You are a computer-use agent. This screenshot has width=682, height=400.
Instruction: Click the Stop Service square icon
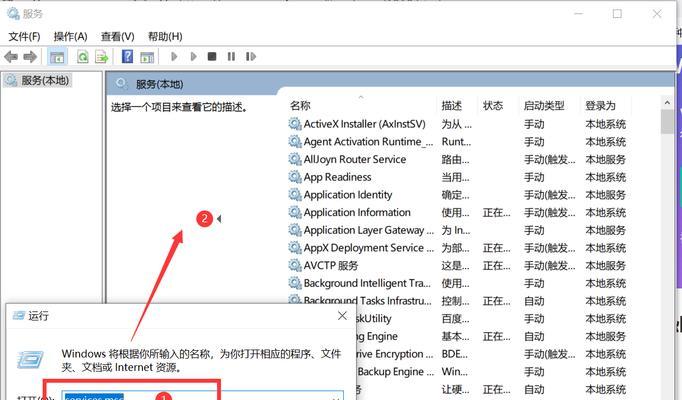point(212,57)
